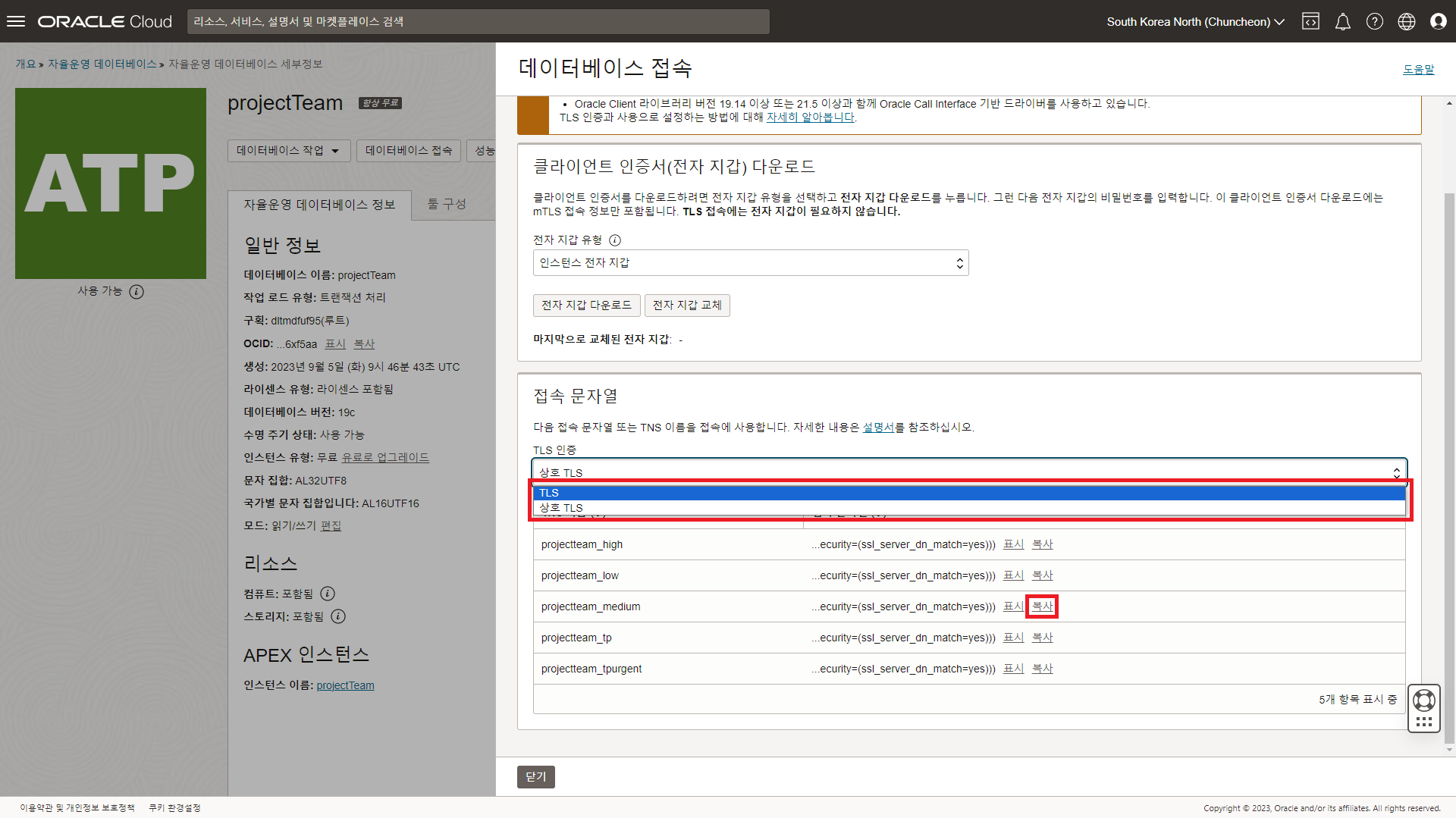Close the panel with 닫기 button
The height and width of the screenshot is (818, 1456).
pyautogui.click(x=536, y=777)
